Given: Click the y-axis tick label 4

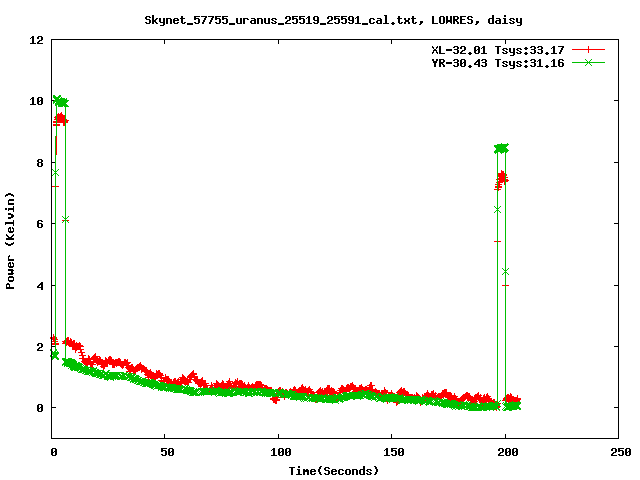Looking at the screenshot, I should pyautogui.click(x=40, y=286).
